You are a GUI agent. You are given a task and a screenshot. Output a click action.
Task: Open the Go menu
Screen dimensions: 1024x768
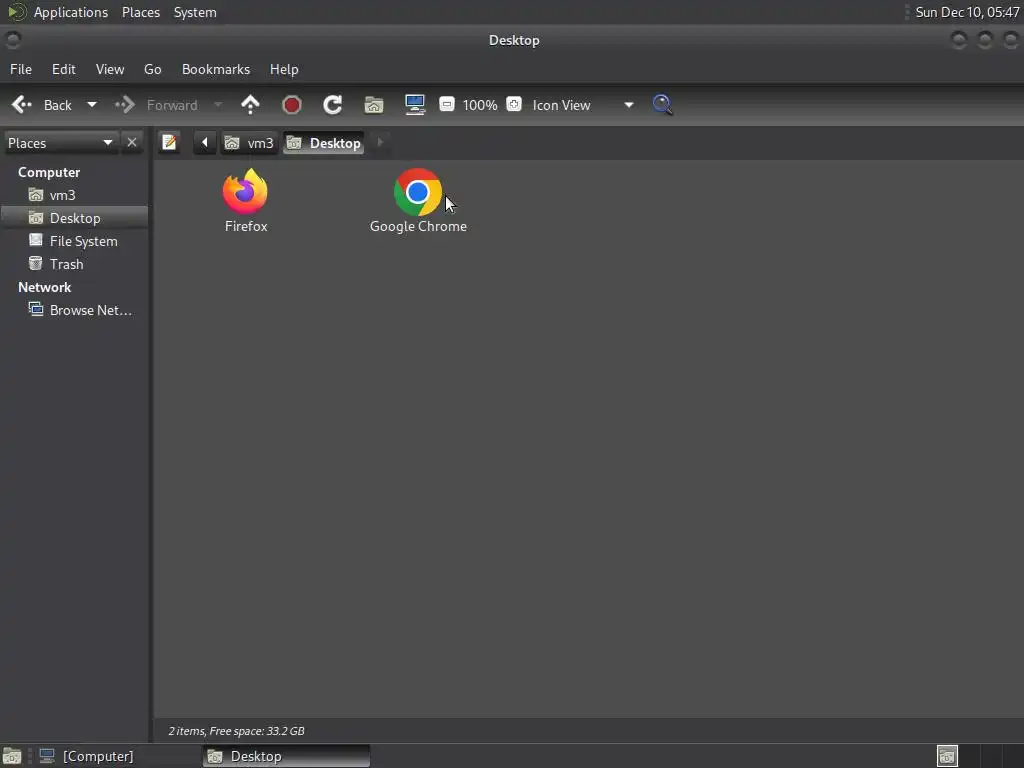point(152,69)
